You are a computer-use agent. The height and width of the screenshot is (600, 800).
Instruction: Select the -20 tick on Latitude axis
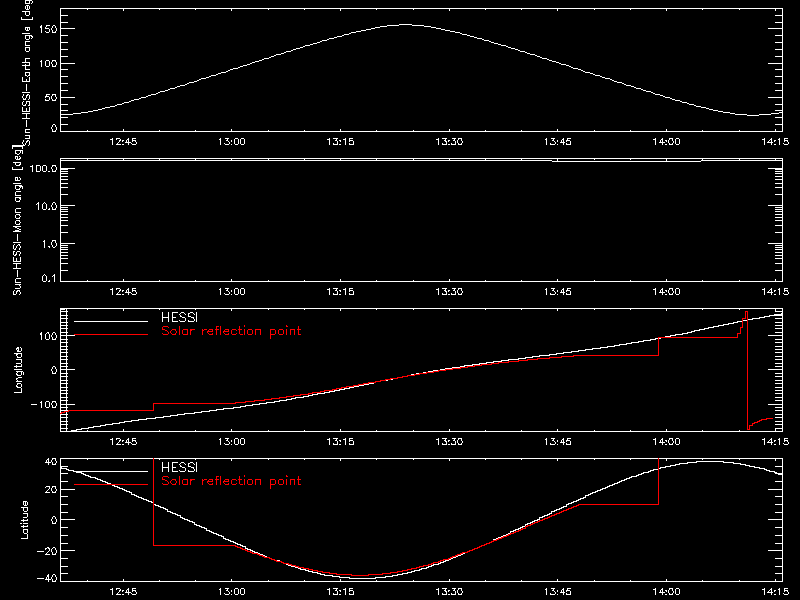coord(46,551)
